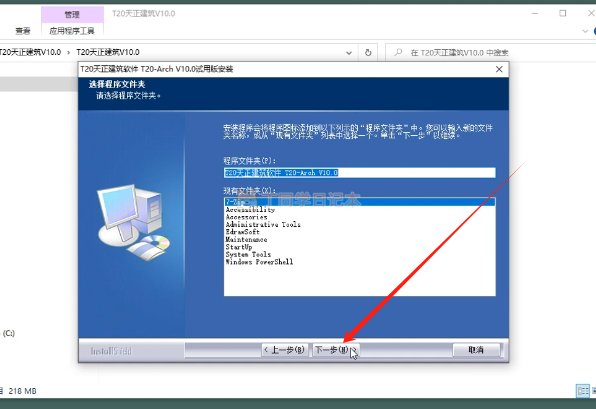Select 7-Zip in existing folders list

(360, 202)
